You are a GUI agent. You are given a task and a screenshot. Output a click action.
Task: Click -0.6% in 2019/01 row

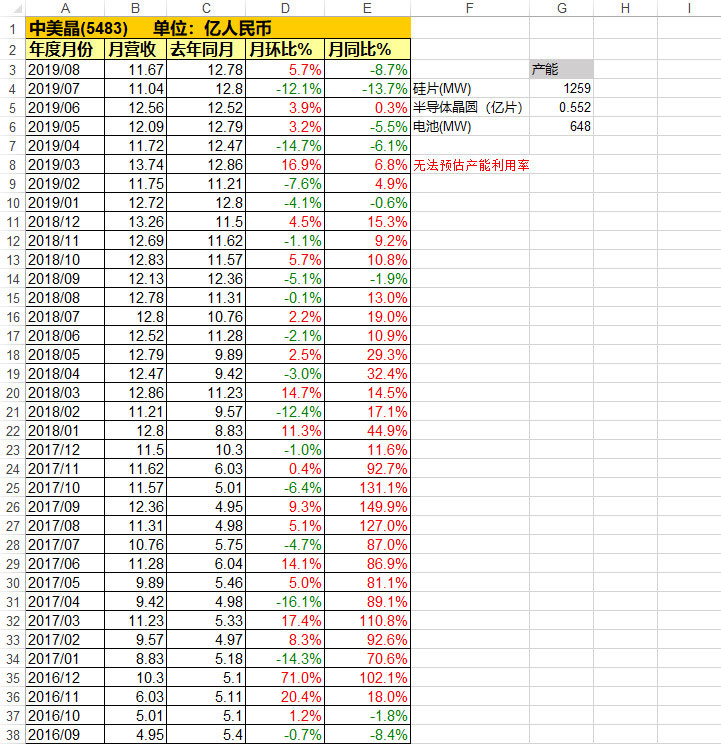click(367, 203)
